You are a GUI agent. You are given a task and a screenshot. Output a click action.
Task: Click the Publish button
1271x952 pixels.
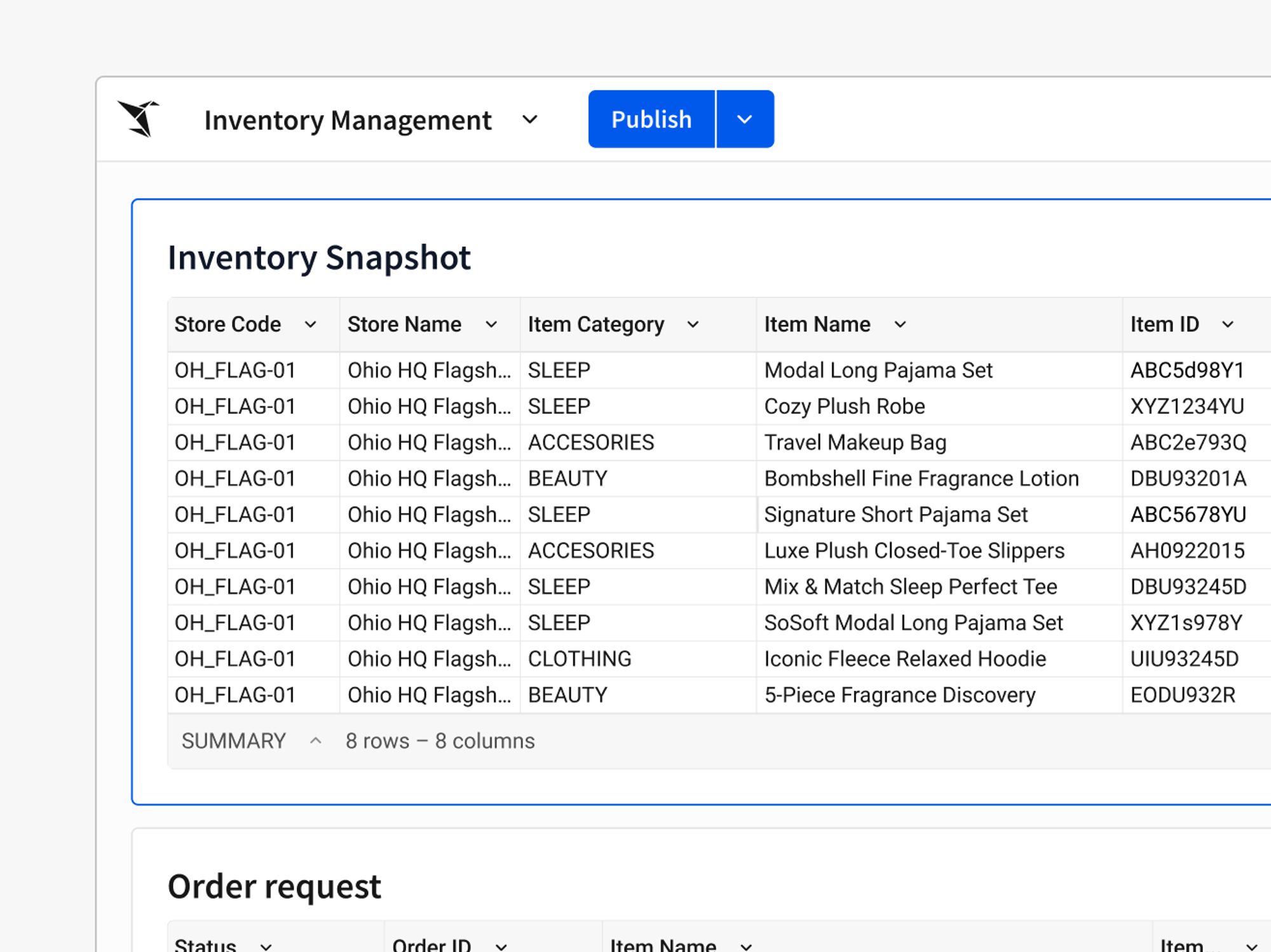(x=651, y=119)
